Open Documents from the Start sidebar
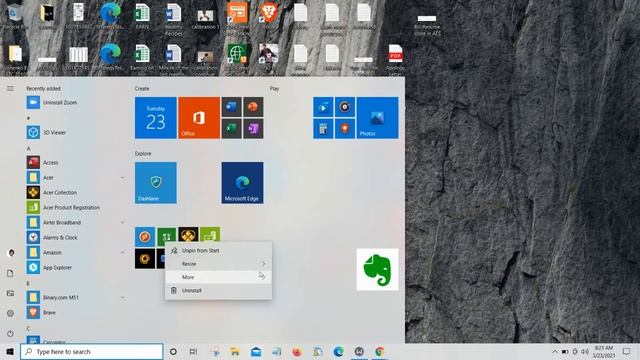 10,273
